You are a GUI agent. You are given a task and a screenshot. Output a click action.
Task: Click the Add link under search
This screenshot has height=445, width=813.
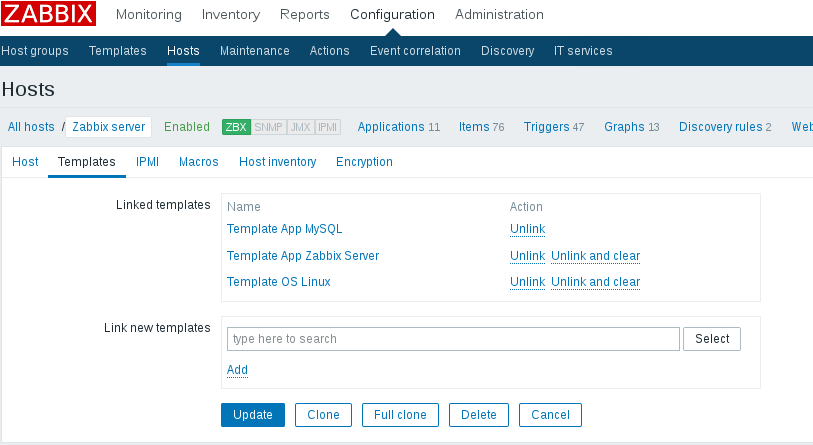tap(237, 370)
